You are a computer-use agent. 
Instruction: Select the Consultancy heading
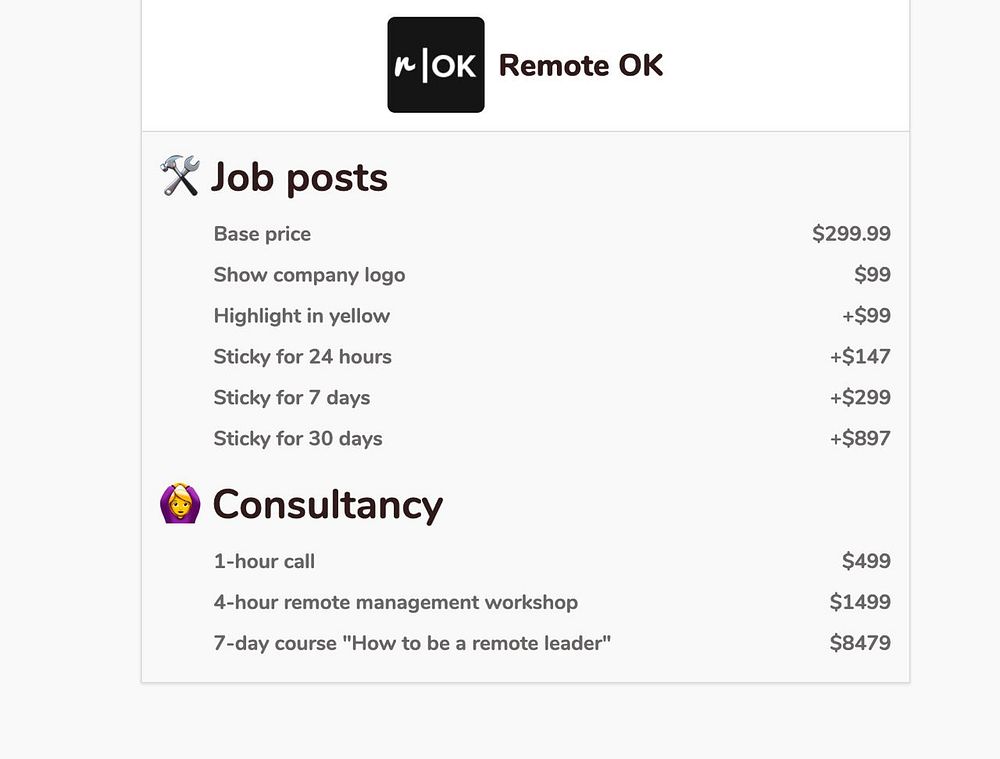pyautogui.click(x=327, y=504)
